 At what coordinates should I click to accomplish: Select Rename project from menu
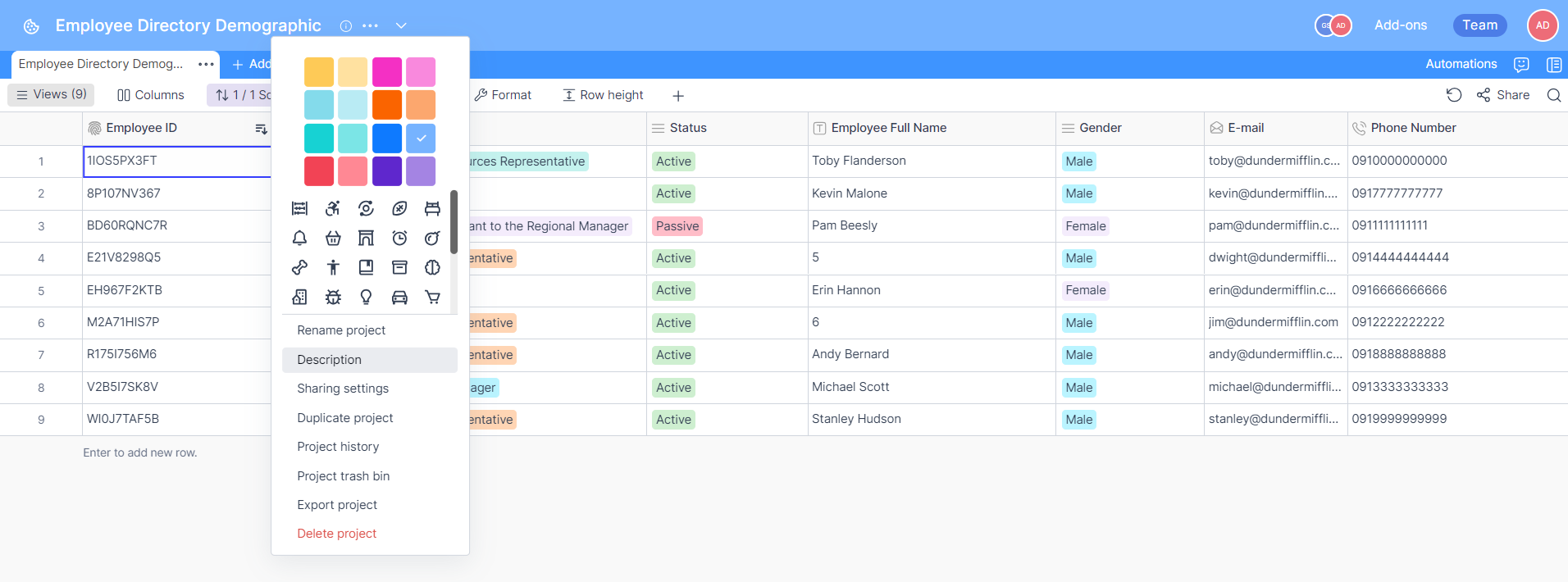click(x=341, y=330)
